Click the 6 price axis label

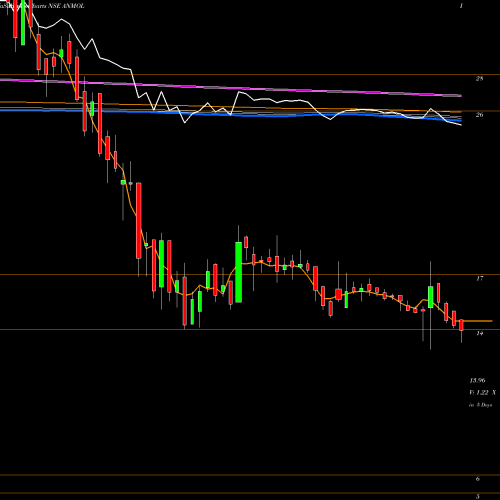pyautogui.click(x=477, y=479)
